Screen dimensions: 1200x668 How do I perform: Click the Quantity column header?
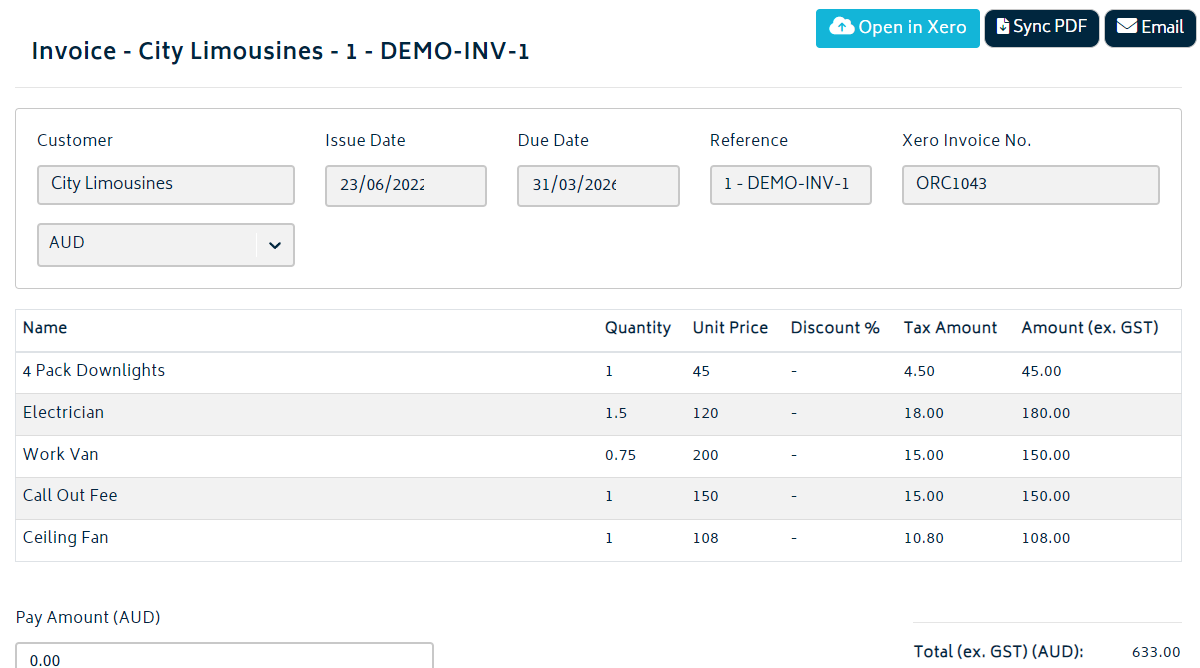(637, 328)
